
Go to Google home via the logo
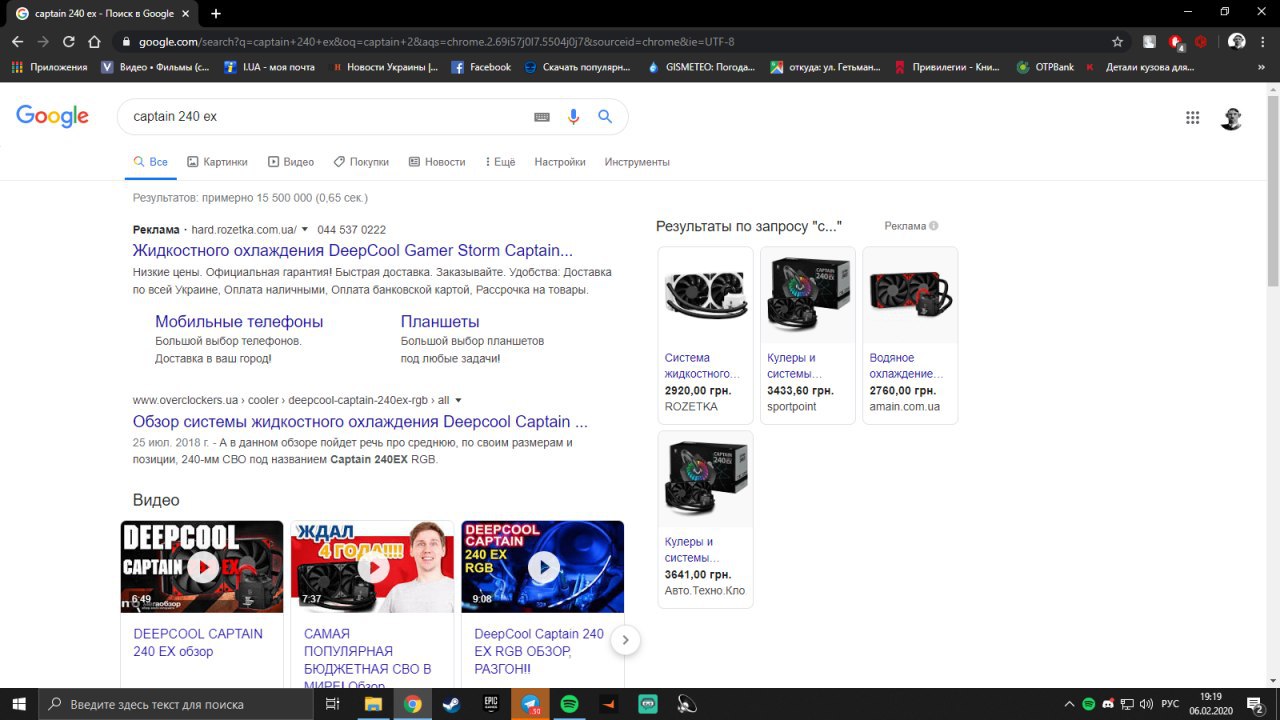(53, 116)
